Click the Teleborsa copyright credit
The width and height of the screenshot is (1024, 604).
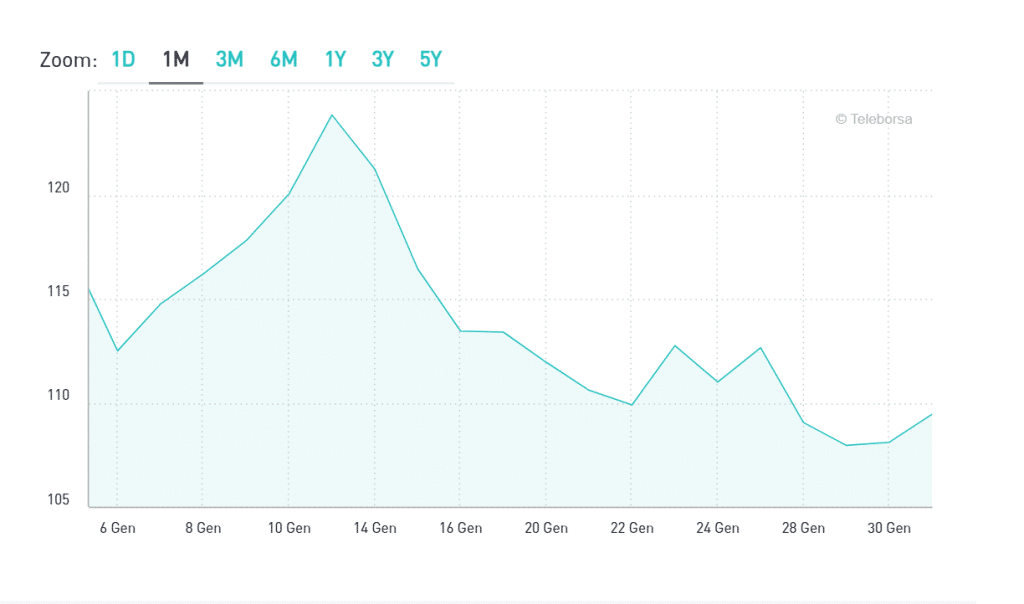click(873, 119)
